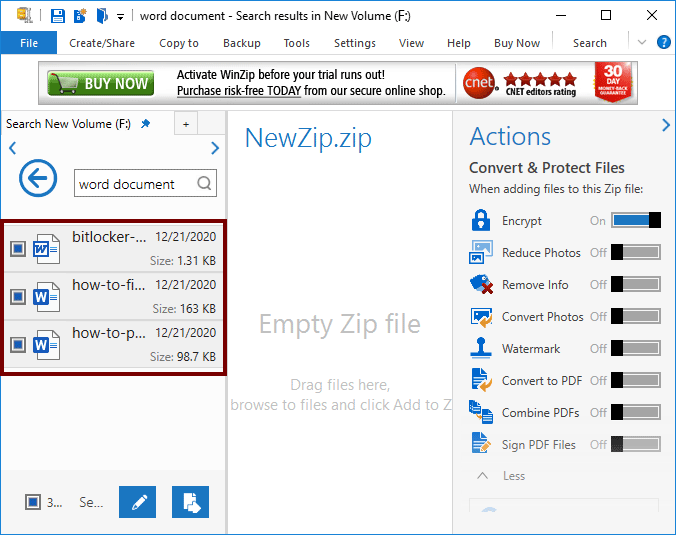Click the WinZip app icon in title bar
676x535 pixels.
click(x=24, y=15)
